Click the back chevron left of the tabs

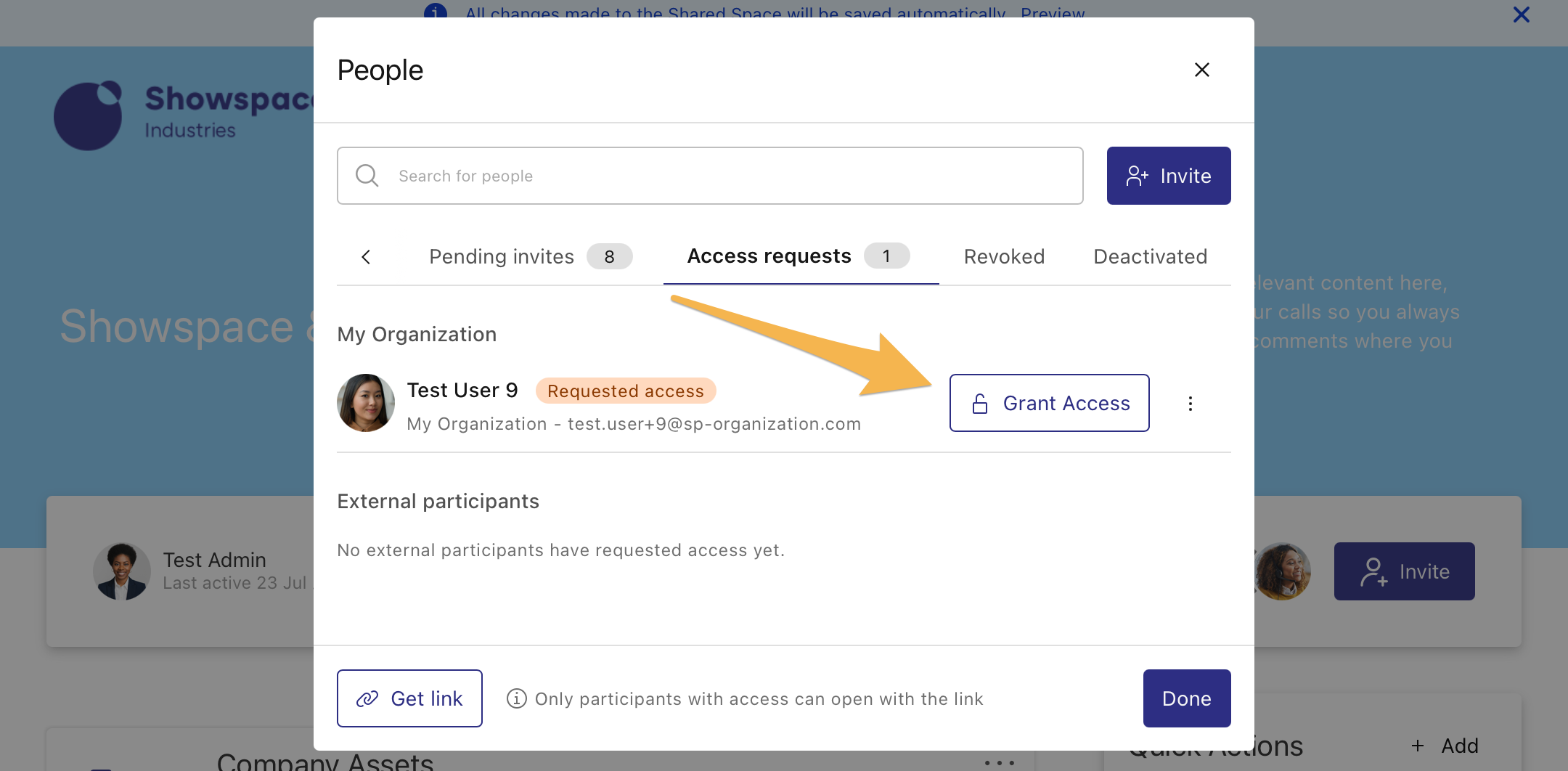[x=366, y=256]
